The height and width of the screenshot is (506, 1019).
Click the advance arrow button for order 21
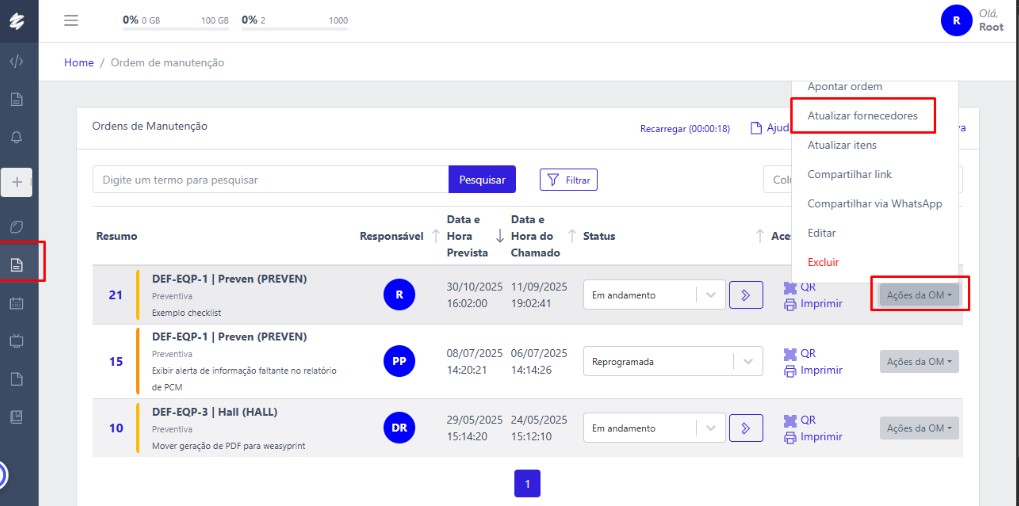[745, 295]
